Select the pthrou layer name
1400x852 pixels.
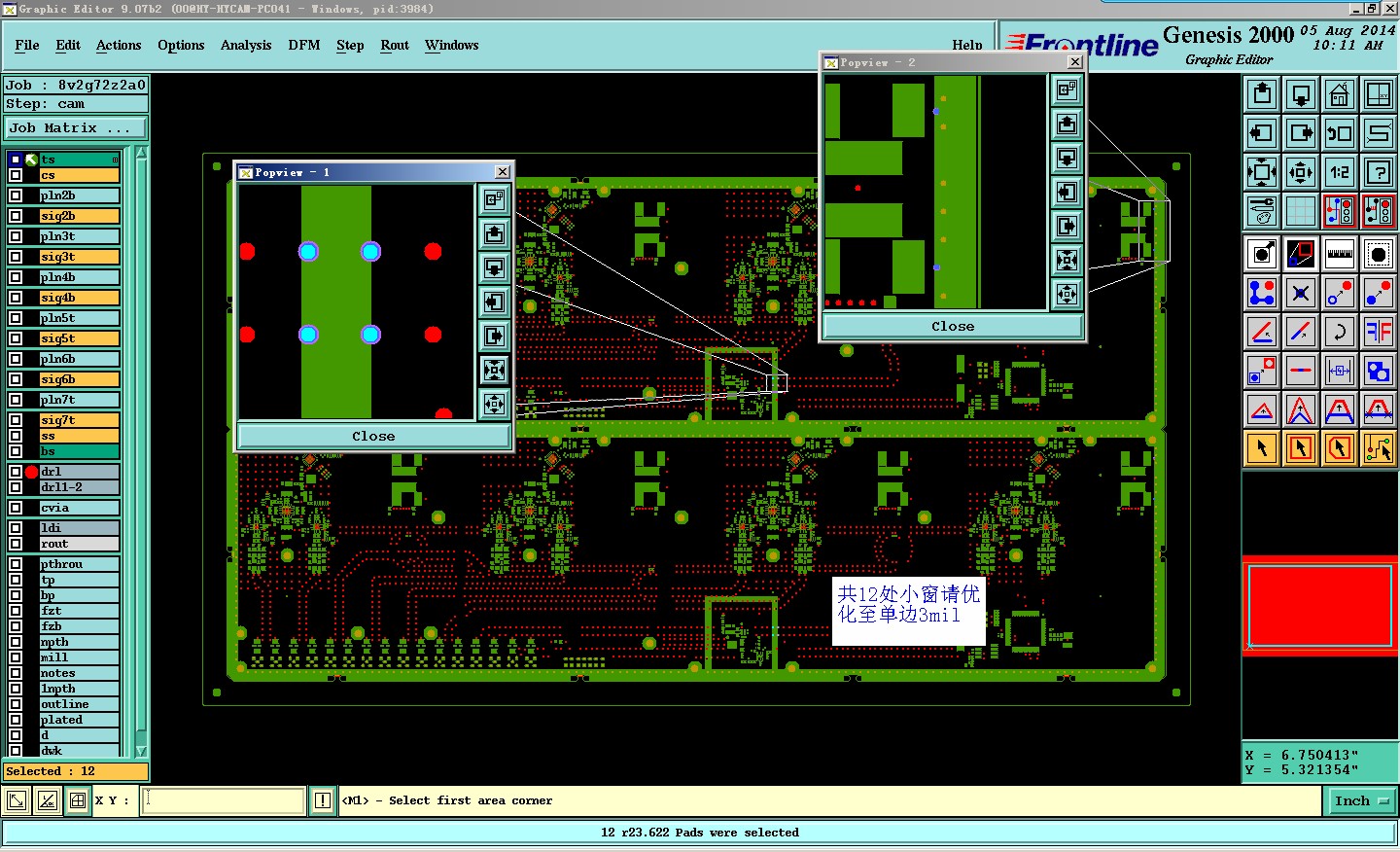(x=79, y=564)
